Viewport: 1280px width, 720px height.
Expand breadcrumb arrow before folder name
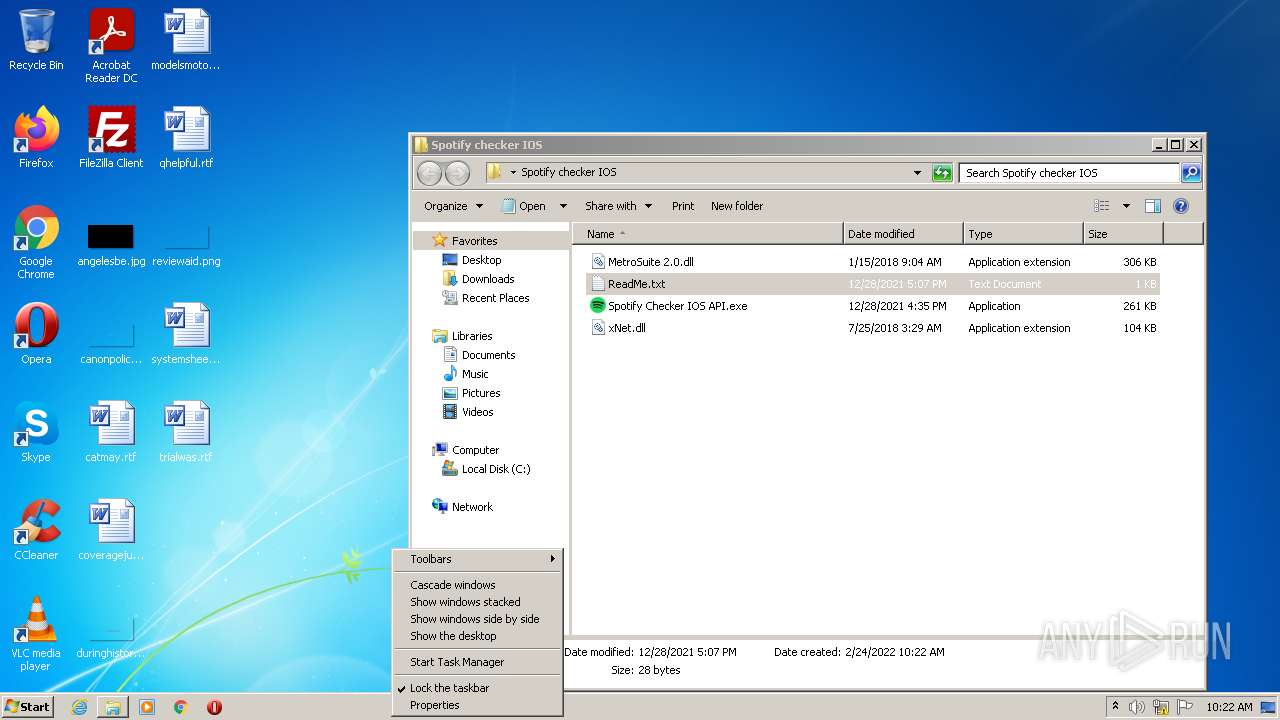point(513,173)
